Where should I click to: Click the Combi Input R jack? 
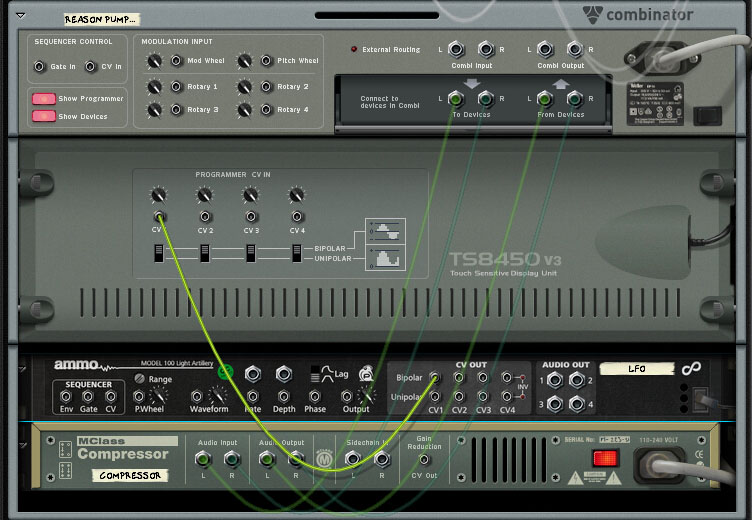486,49
